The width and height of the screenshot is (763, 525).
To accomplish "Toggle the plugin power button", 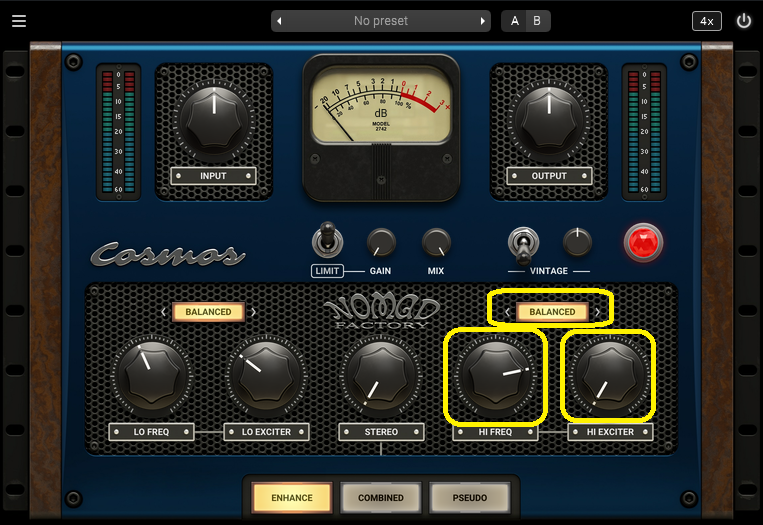I will coord(744,21).
